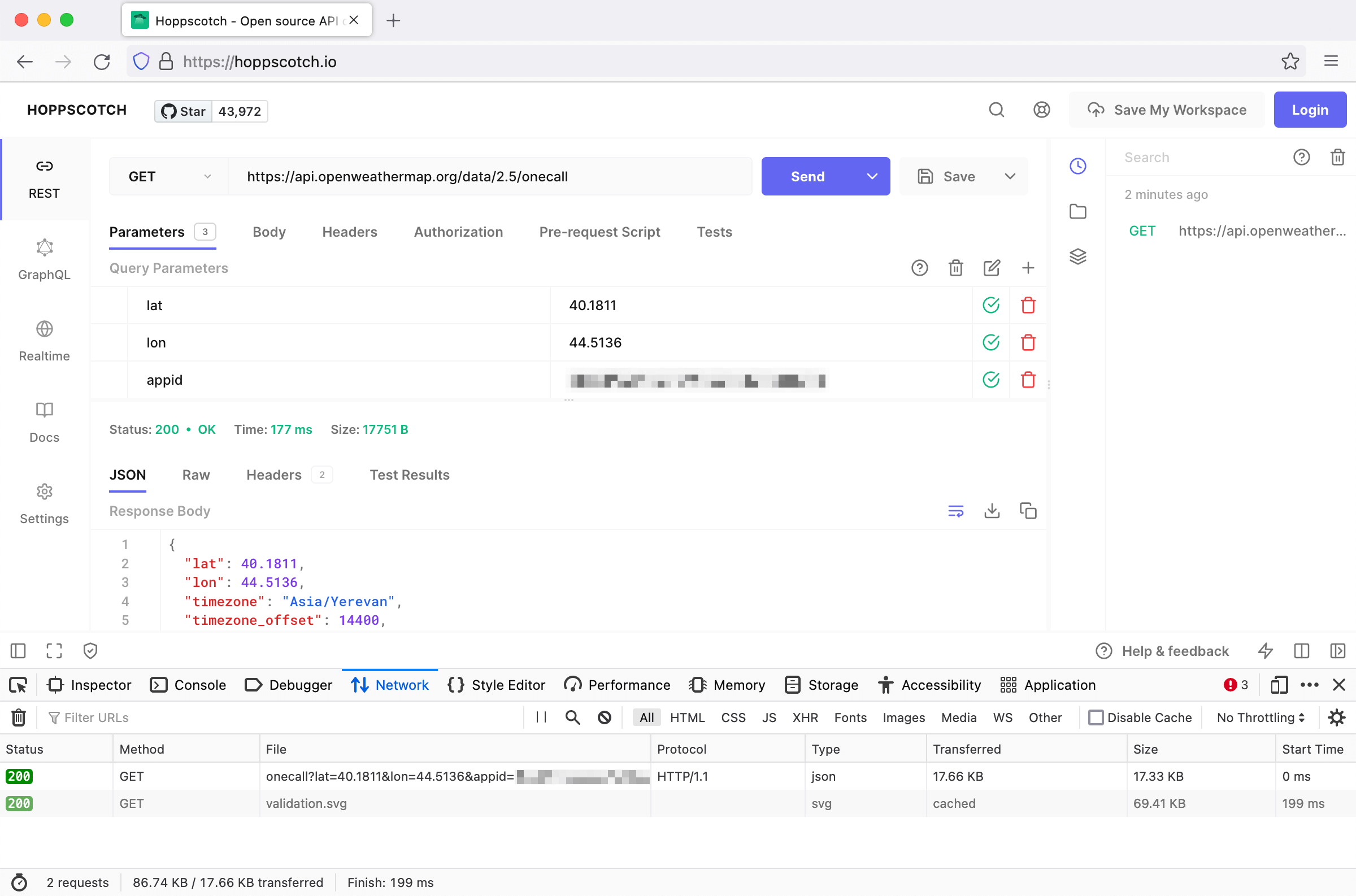Viewport: 1356px width, 896px height.
Task: Open the REST section in sidebar
Action: tap(45, 179)
